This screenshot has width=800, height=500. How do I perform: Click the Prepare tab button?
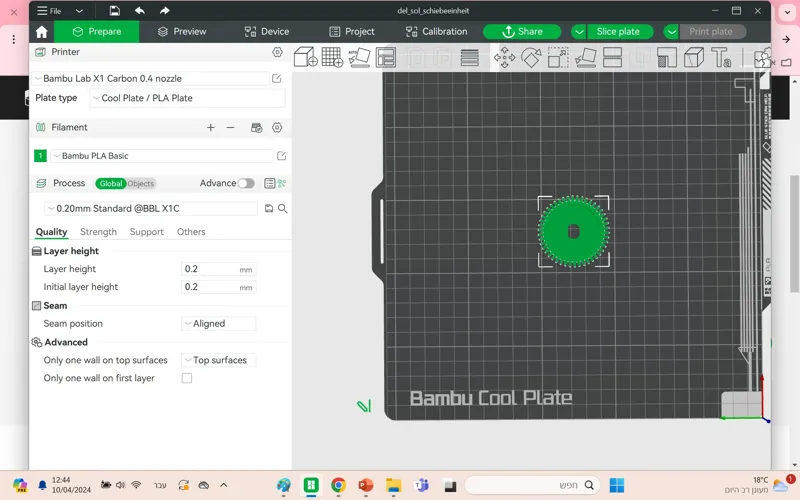[97, 32]
